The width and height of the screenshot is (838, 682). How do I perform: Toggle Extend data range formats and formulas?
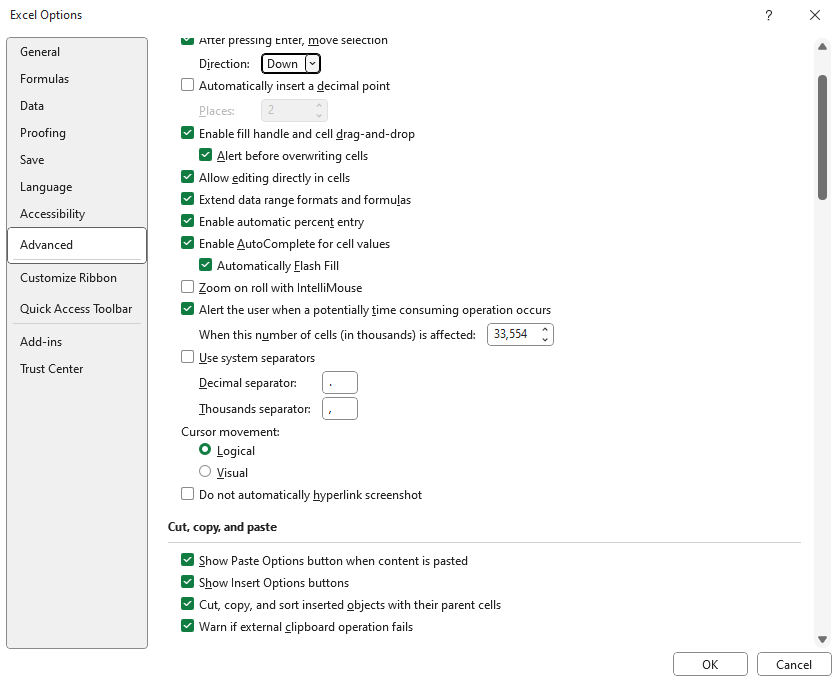[x=187, y=199]
